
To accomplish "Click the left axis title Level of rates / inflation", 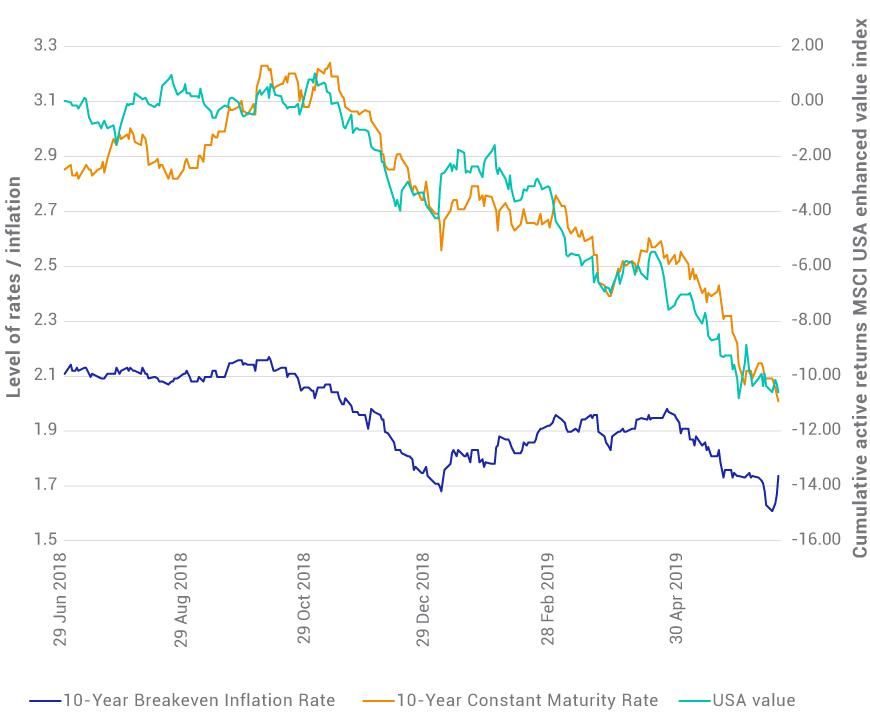I will (16, 287).
